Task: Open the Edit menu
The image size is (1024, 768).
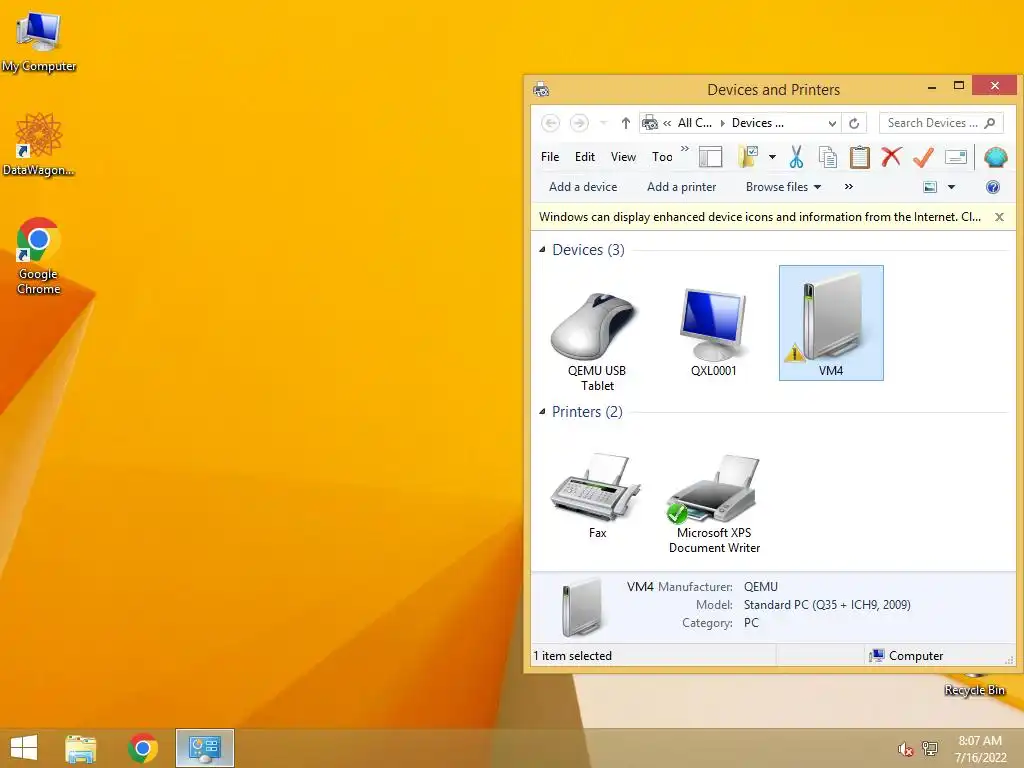Action: 584,157
